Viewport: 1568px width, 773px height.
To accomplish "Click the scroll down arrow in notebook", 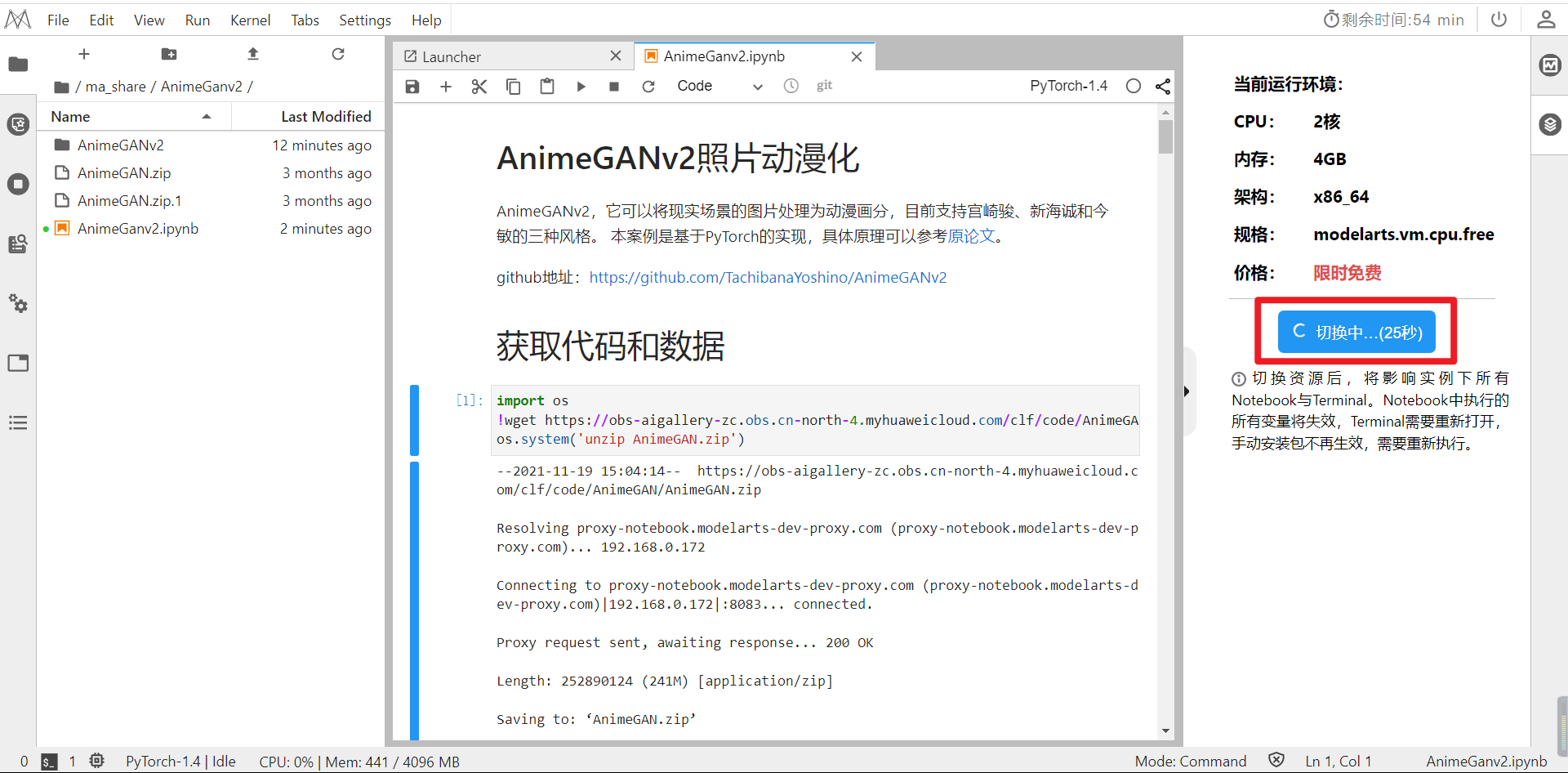I will (x=1165, y=731).
